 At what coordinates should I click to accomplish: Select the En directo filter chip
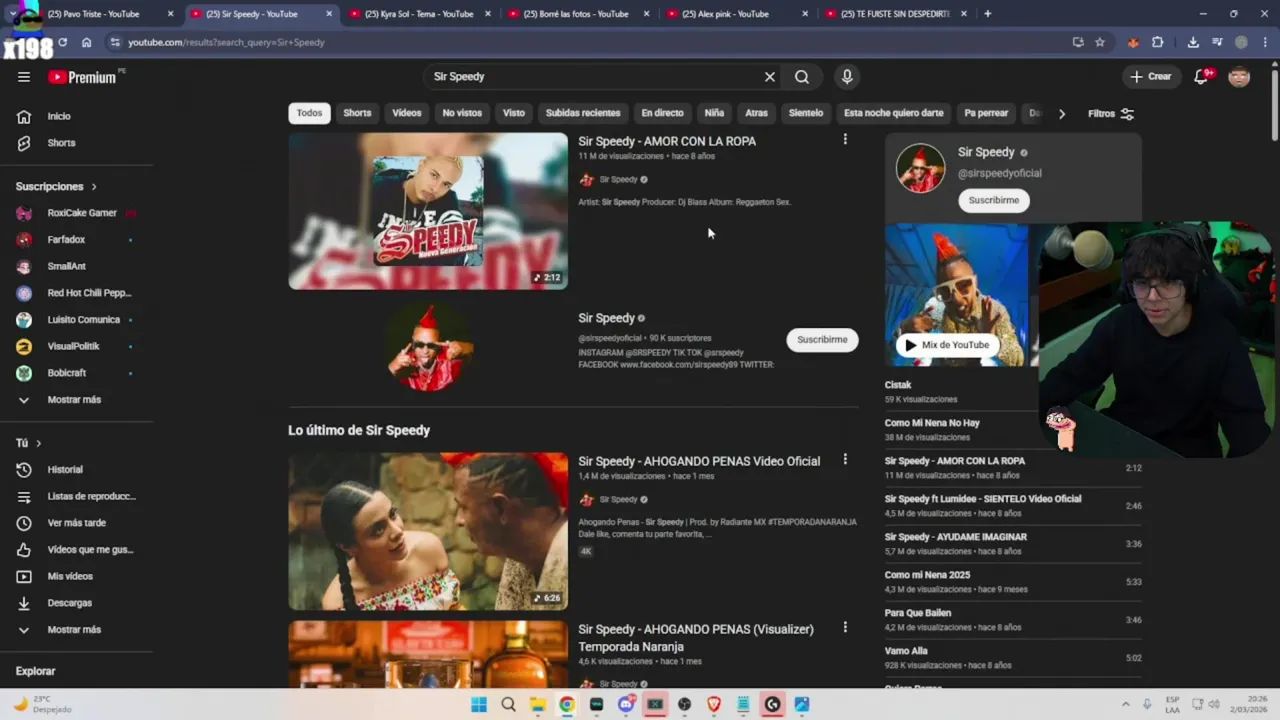click(x=663, y=113)
